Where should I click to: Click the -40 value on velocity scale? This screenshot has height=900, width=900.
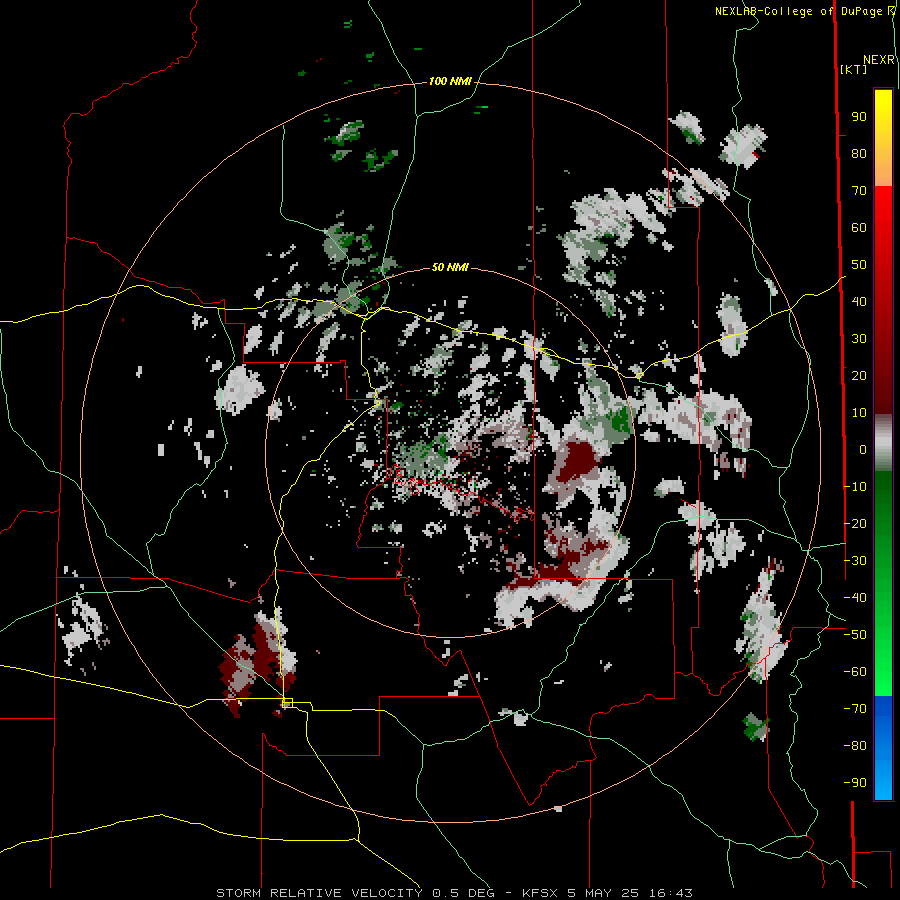[x=855, y=598]
